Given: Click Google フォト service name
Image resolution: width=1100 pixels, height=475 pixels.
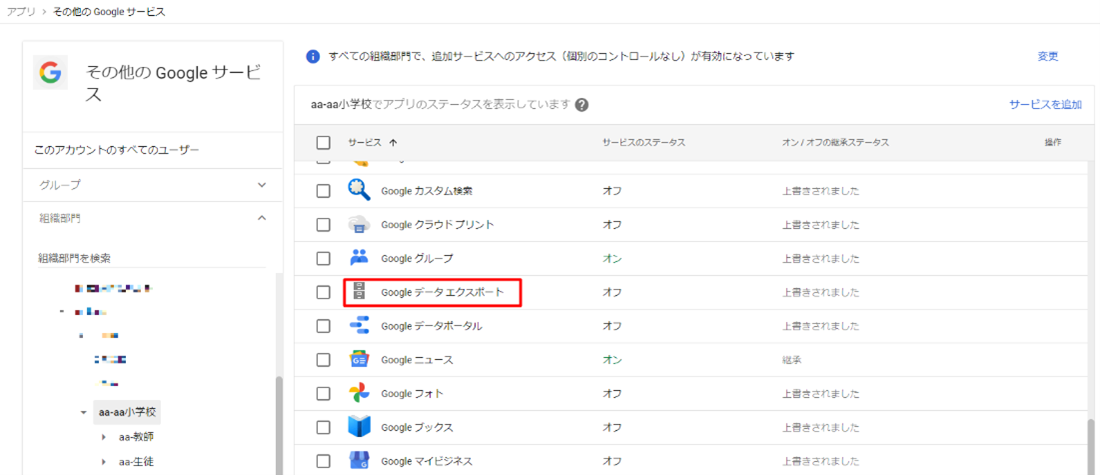Looking at the screenshot, I should pyautogui.click(x=412, y=394).
